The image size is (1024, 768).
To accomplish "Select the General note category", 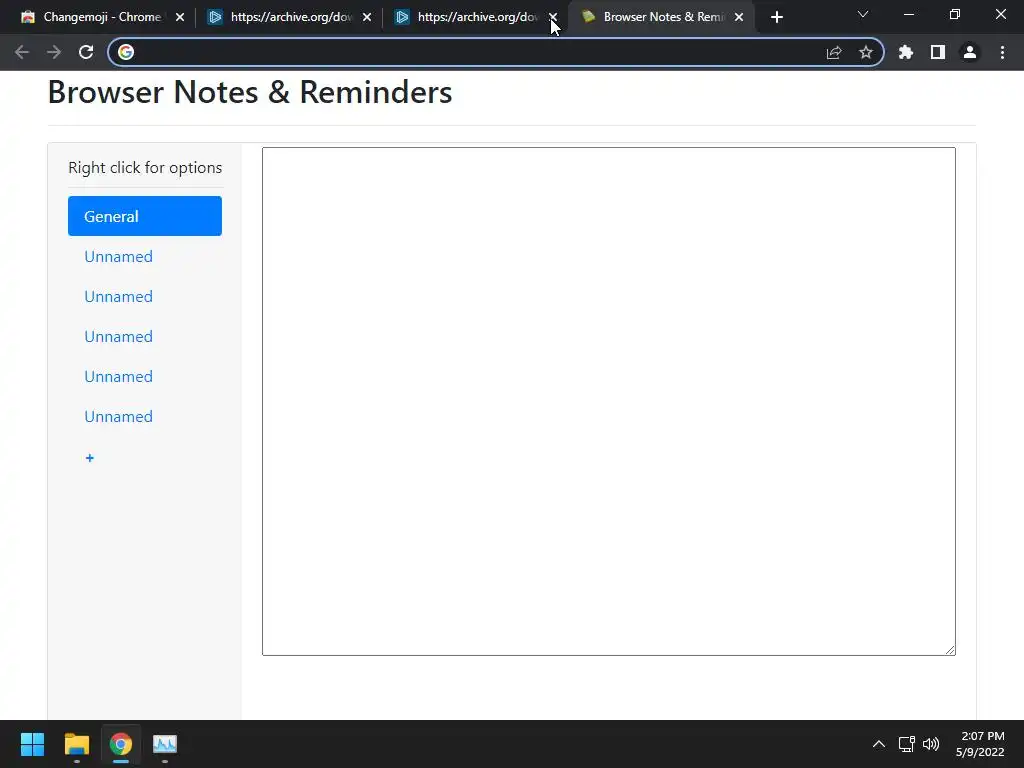I will coord(145,216).
